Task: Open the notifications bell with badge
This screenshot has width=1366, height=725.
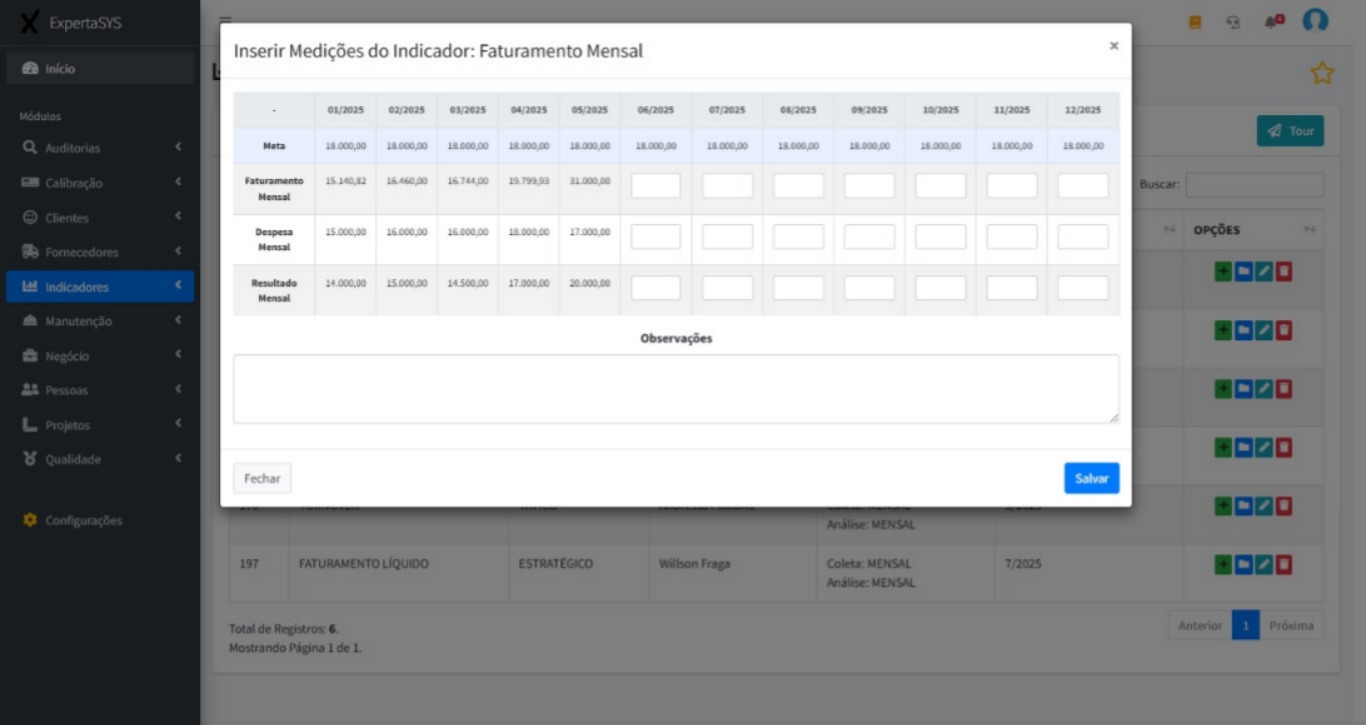Action: 1271,22
